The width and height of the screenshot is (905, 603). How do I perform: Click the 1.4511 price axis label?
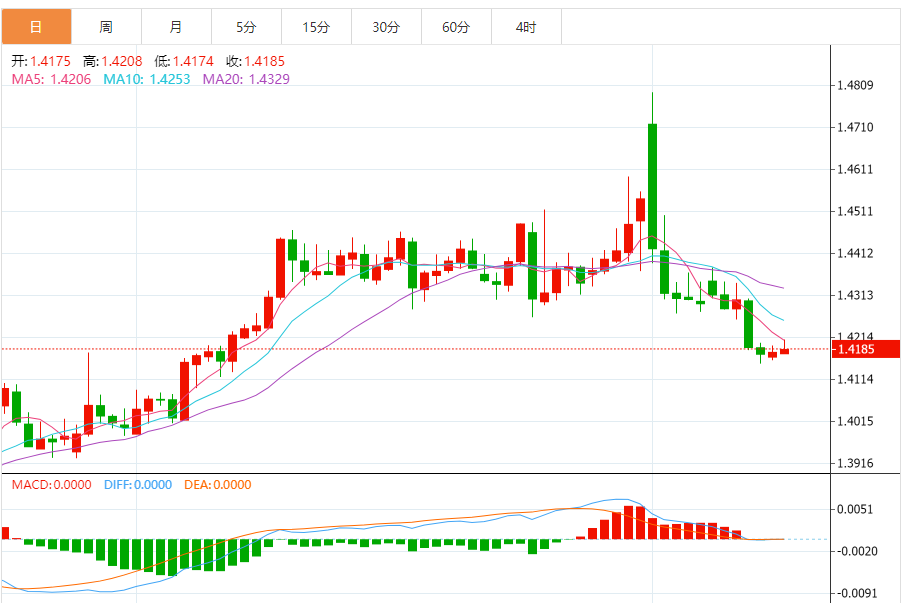point(855,211)
